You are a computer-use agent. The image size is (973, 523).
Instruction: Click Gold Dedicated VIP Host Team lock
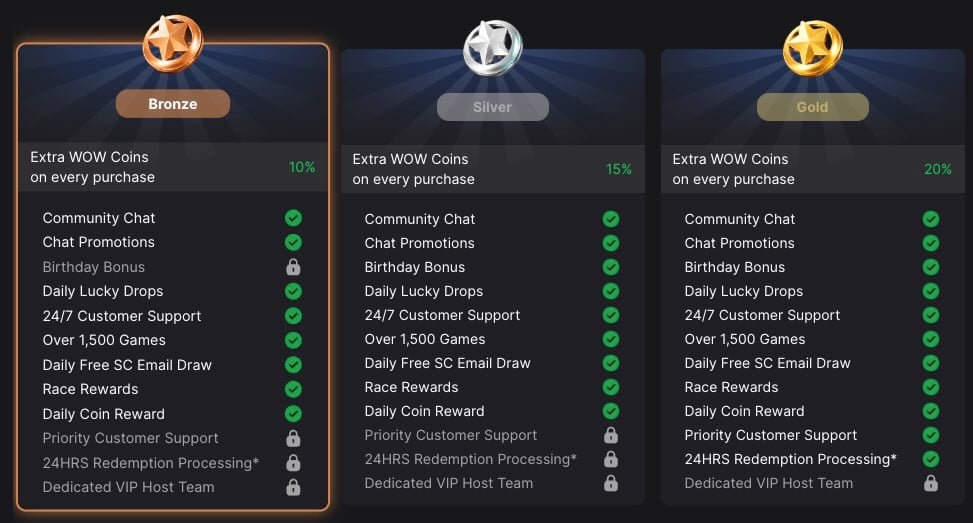[930, 483]
